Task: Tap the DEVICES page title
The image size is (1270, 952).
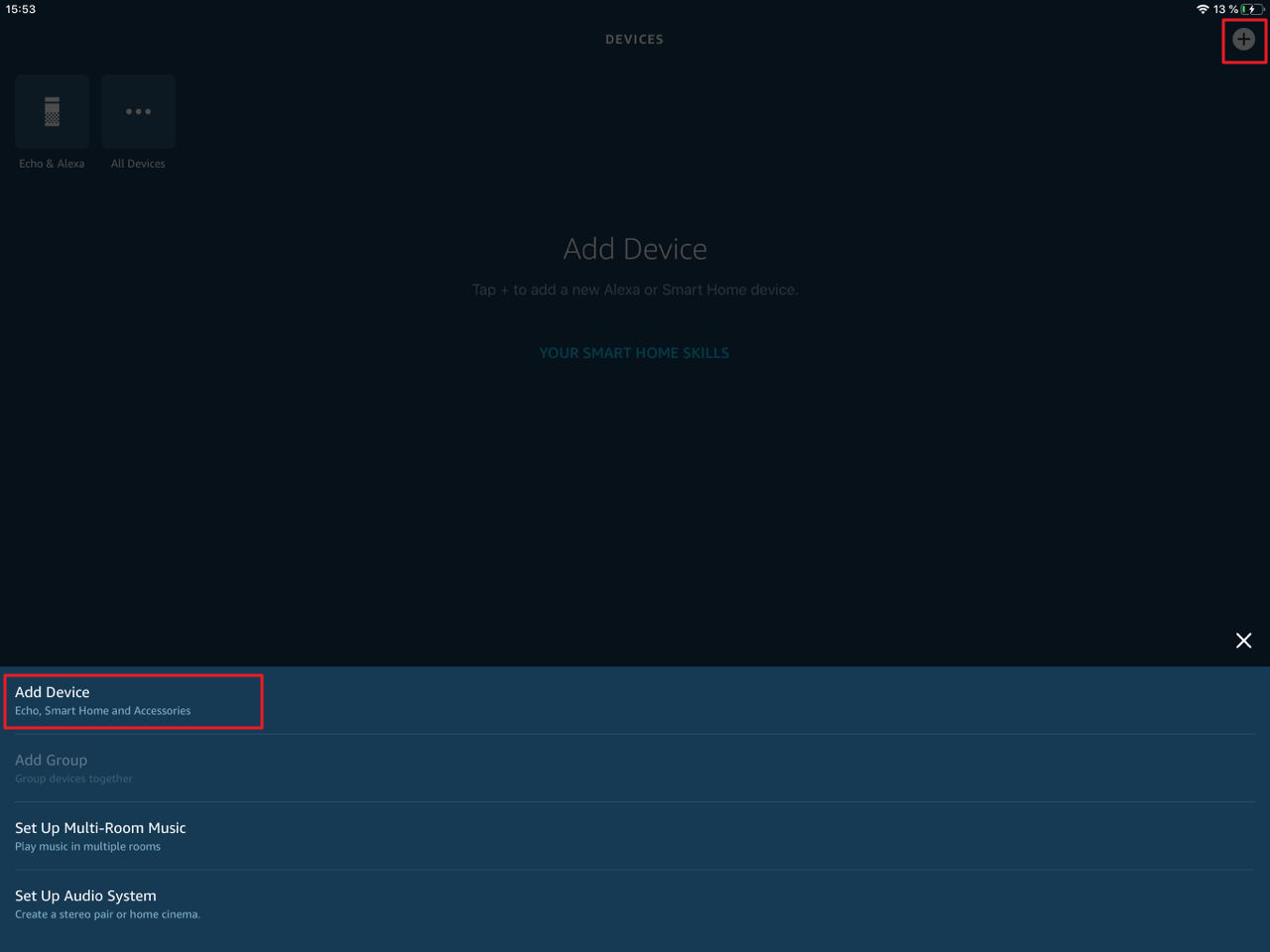Action: [634, 40]
